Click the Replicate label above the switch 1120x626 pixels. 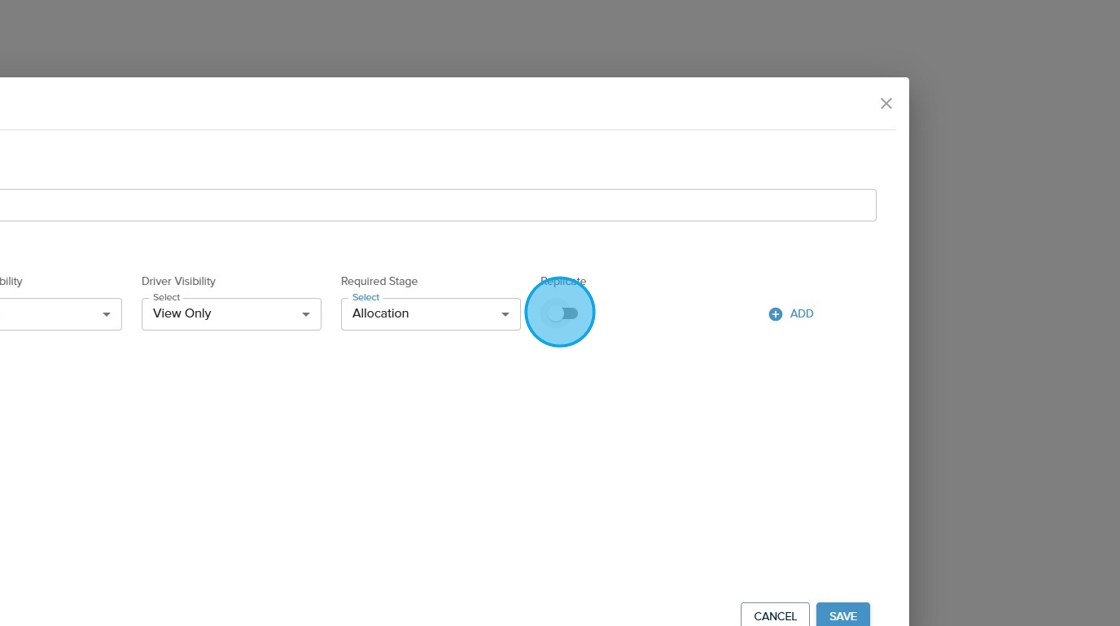pos(563,281)
